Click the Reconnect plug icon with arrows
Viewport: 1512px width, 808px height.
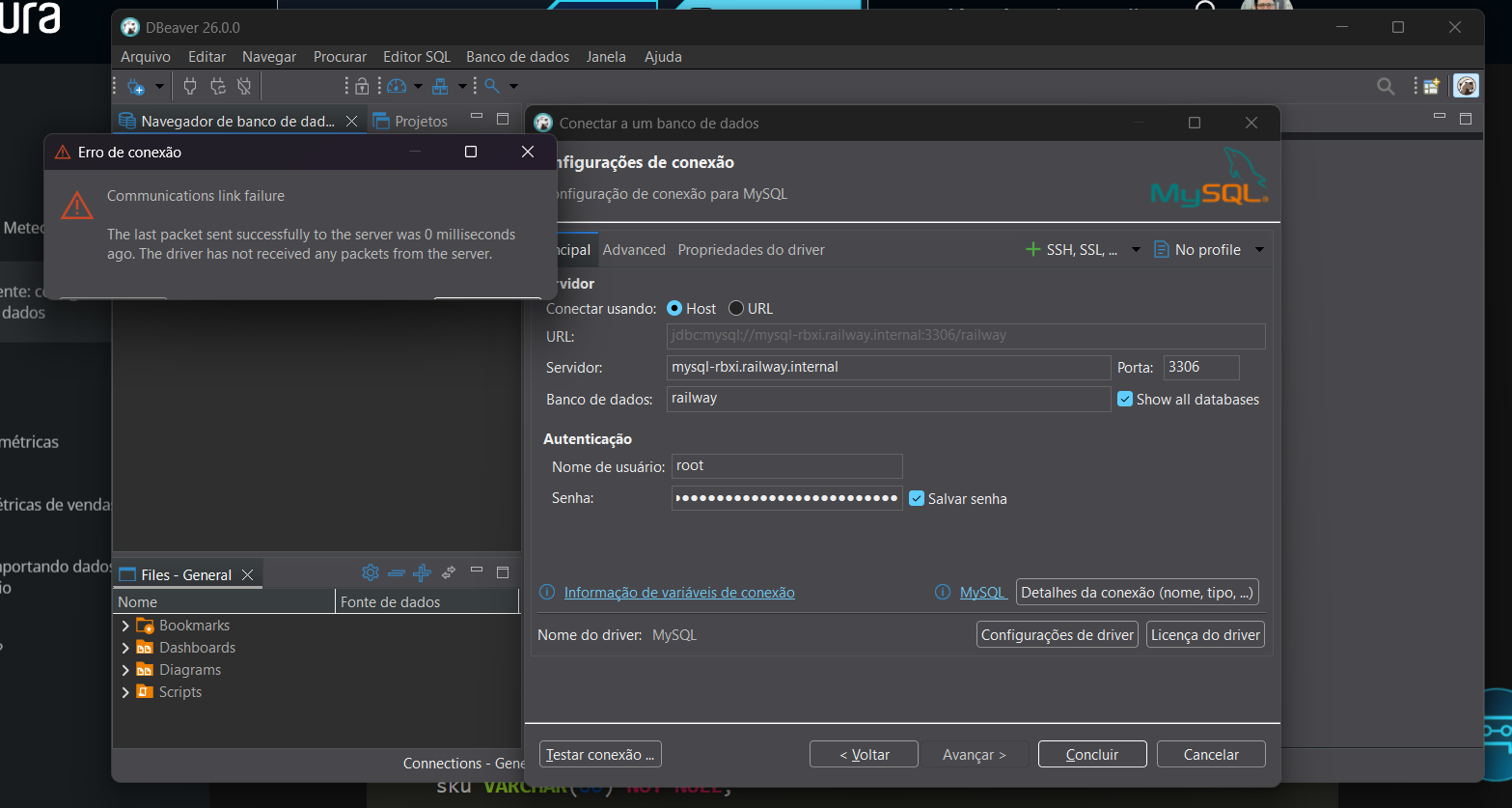pyautogui.click(x=218, y=86)
